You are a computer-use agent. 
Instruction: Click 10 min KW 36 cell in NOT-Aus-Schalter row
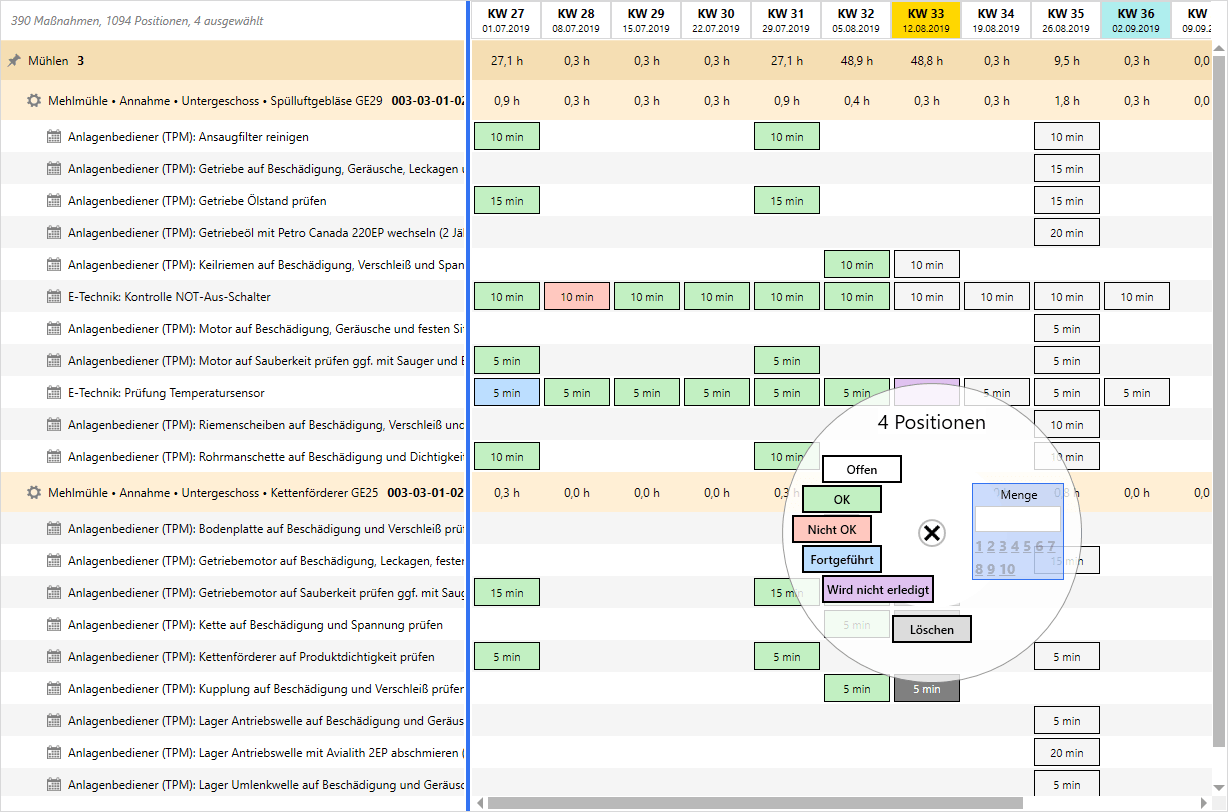pos(1137,297)
